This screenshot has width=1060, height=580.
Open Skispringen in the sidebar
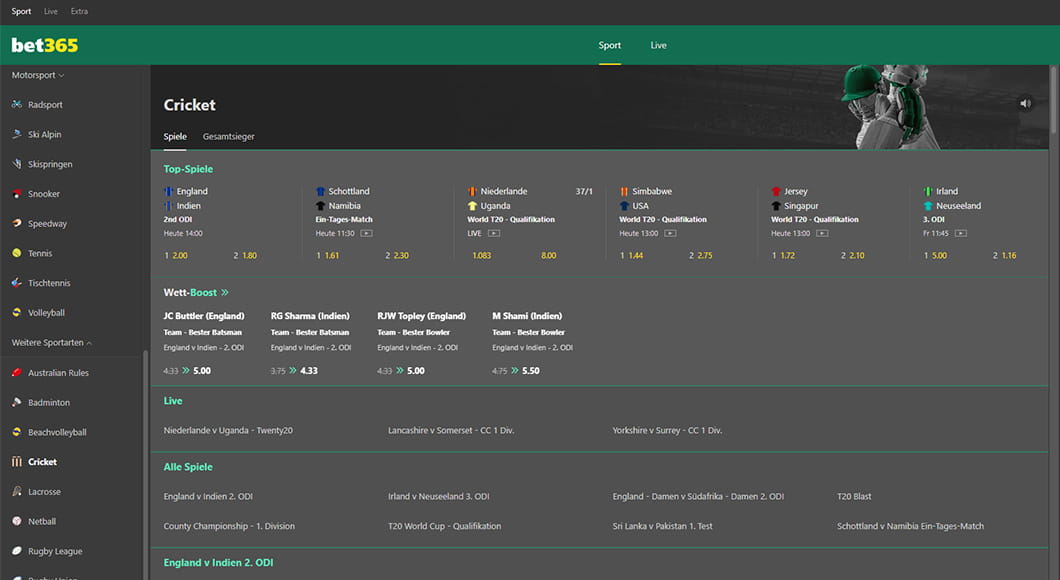click(x=50, y=164)
